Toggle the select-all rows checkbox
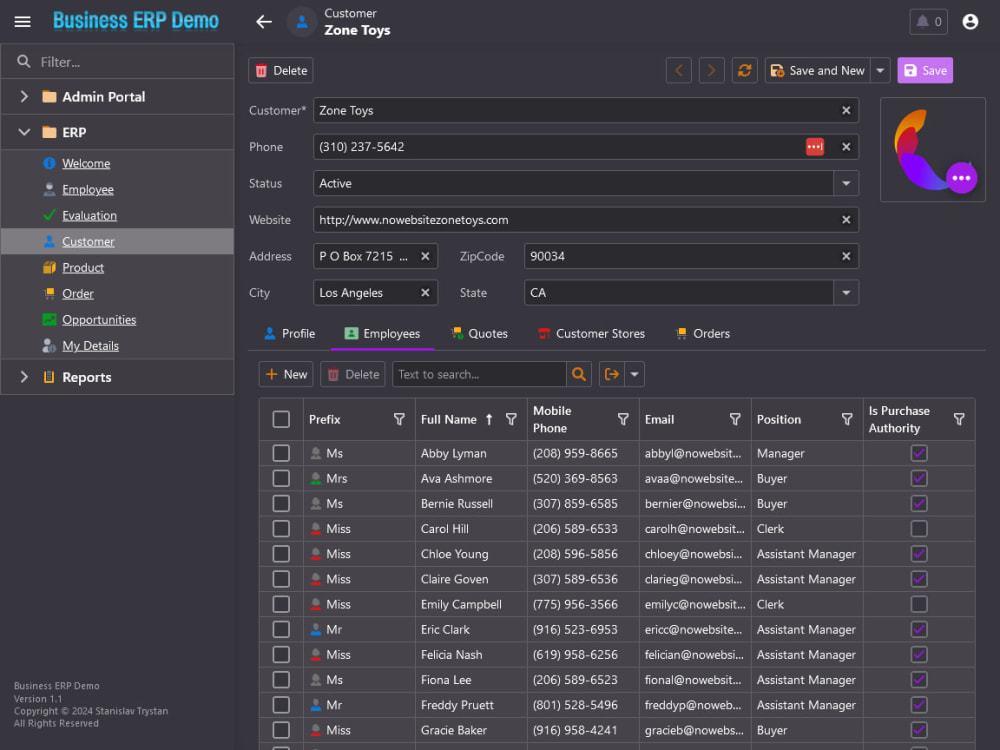Screen dimensions: 1000x750 281,419
